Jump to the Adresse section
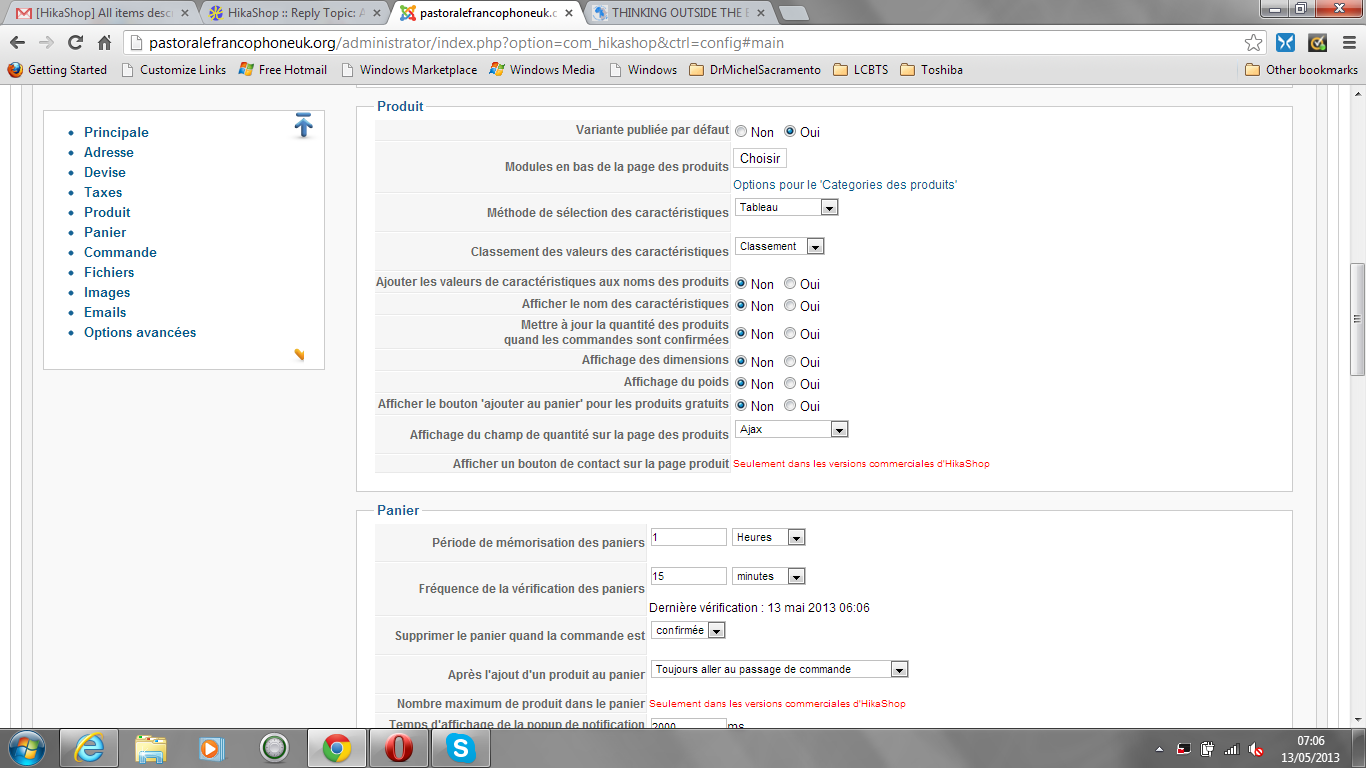This screenshot has width=1366, height=768. pos(109,152)
